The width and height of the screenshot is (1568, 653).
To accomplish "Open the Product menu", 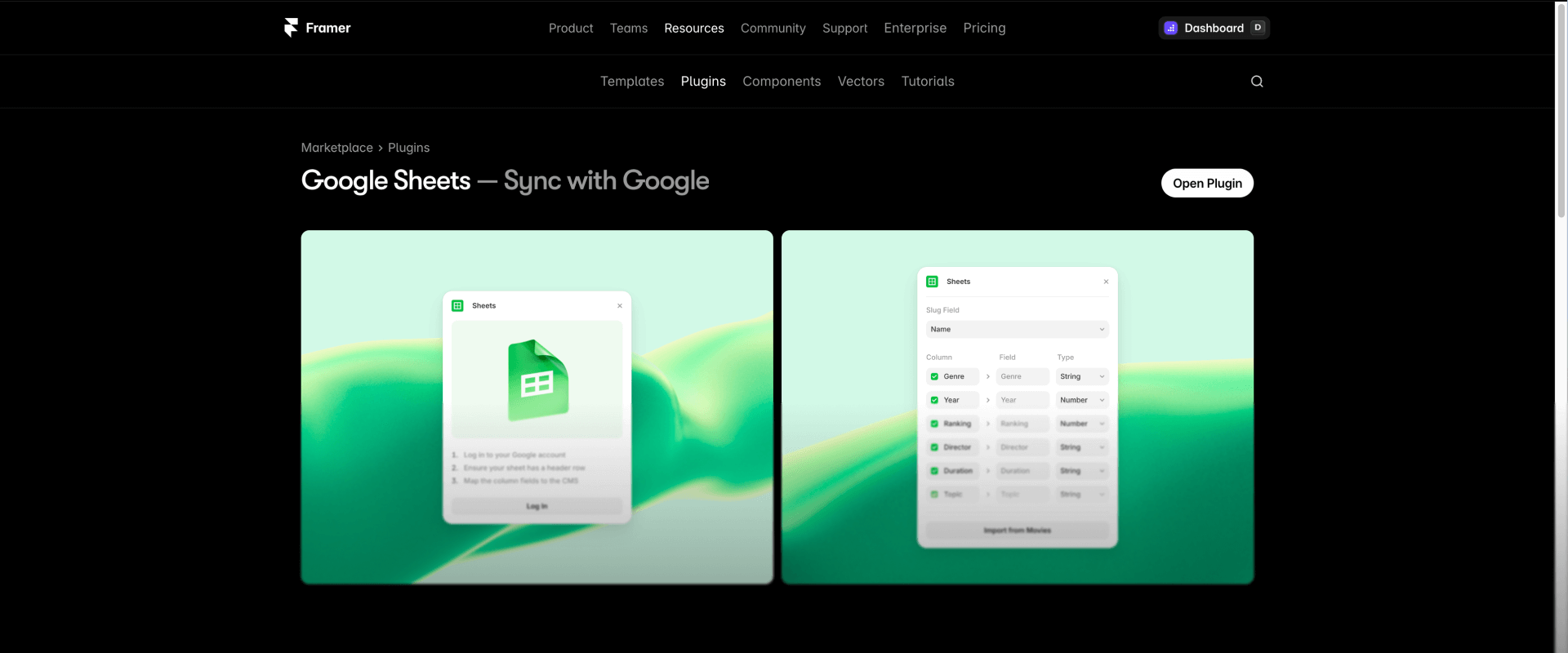I will [x=571, y=29].
